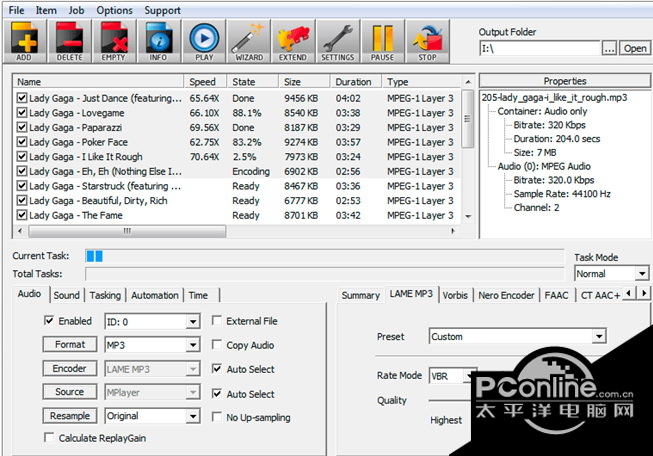Click the Resample button
This screenshot has height=456, width=653.
coord(70,416)
